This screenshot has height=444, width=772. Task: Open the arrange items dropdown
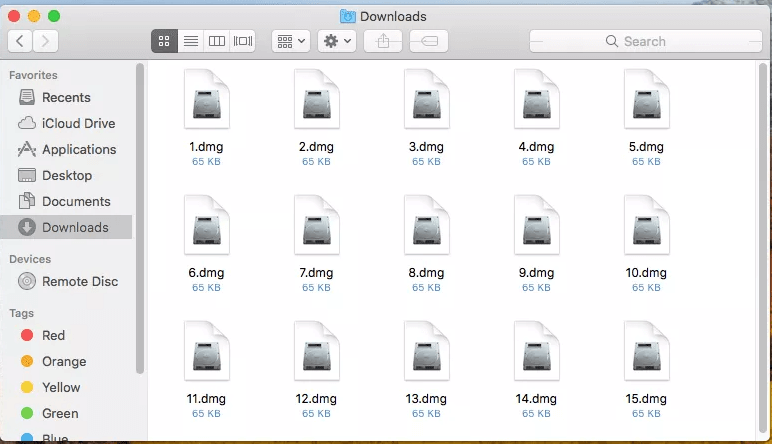pyautogui.click(x=291, y=41)
